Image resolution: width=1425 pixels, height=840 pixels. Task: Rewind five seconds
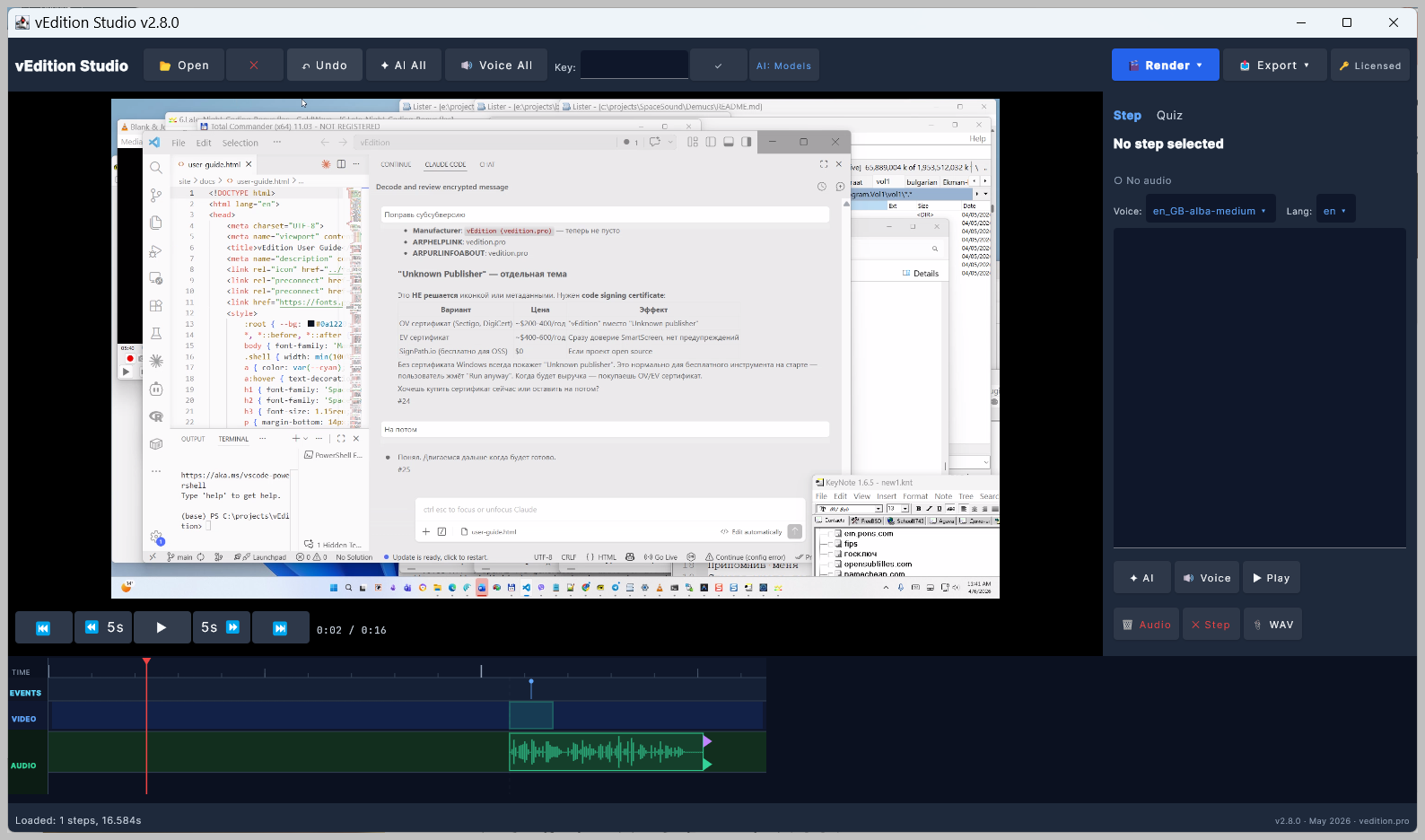point(104,627)
